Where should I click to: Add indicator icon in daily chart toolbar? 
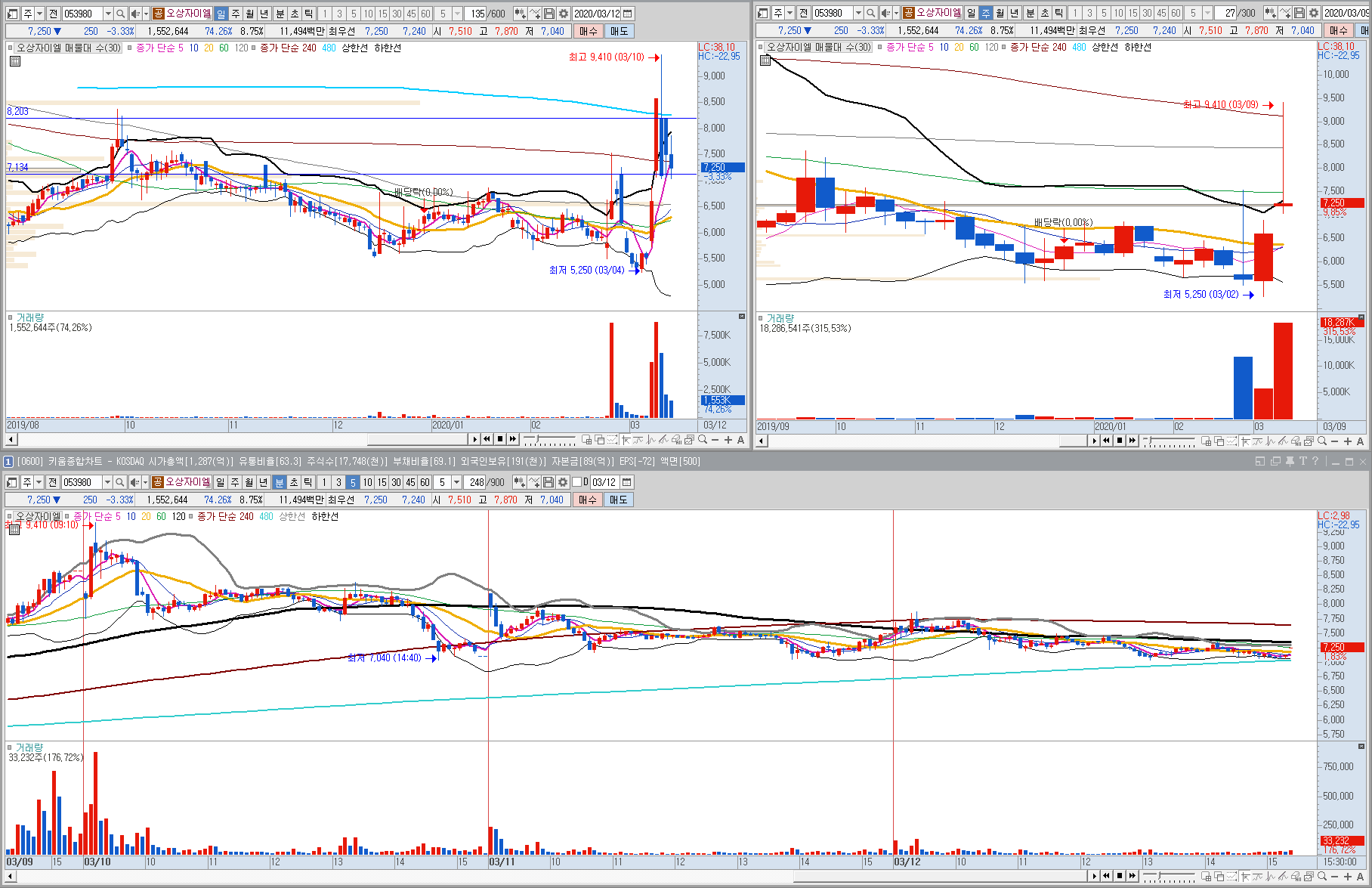pyautogui.click(x=535, y=14)
